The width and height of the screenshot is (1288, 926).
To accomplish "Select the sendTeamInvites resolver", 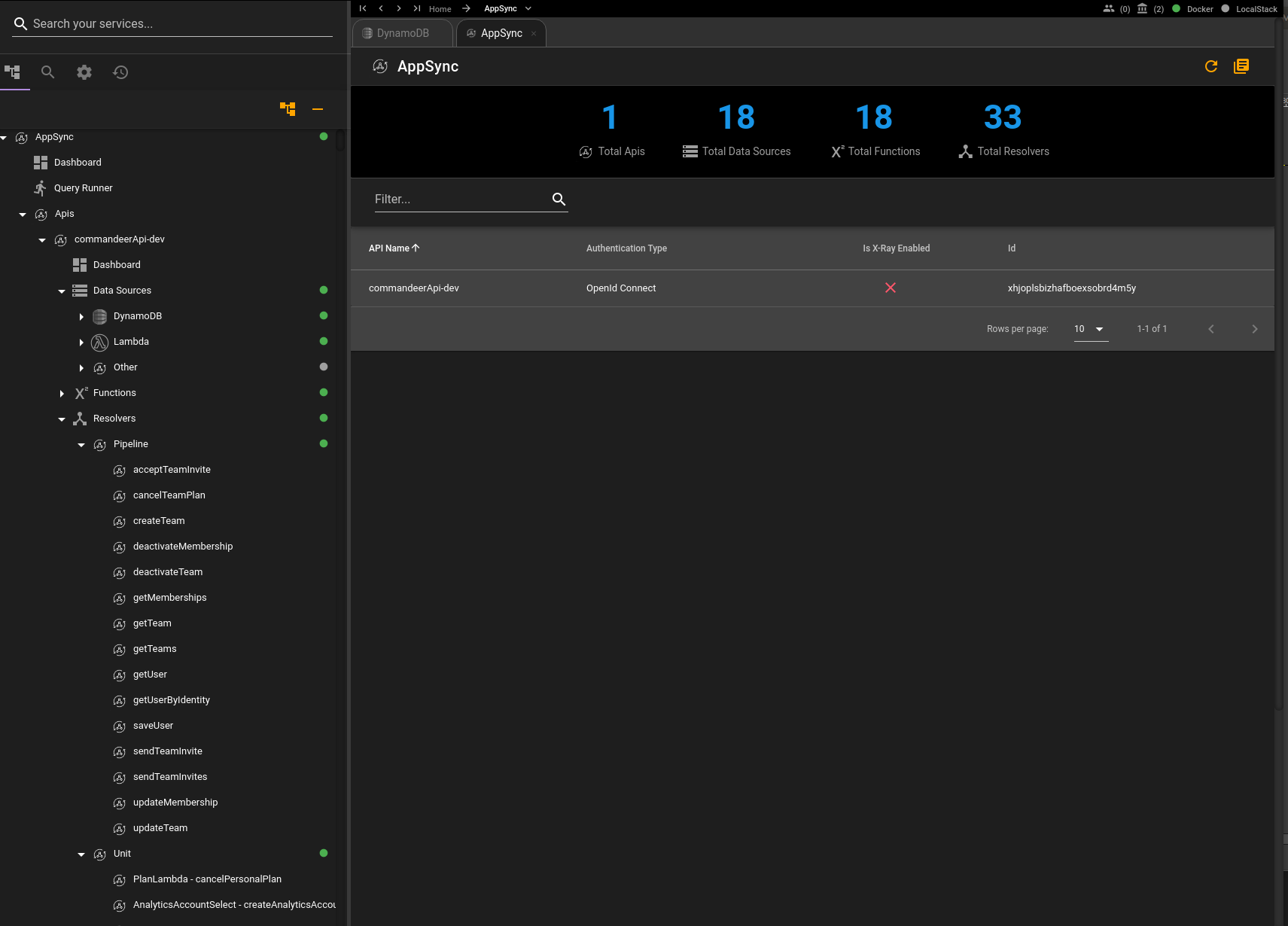I will click(x=170, y=777).
